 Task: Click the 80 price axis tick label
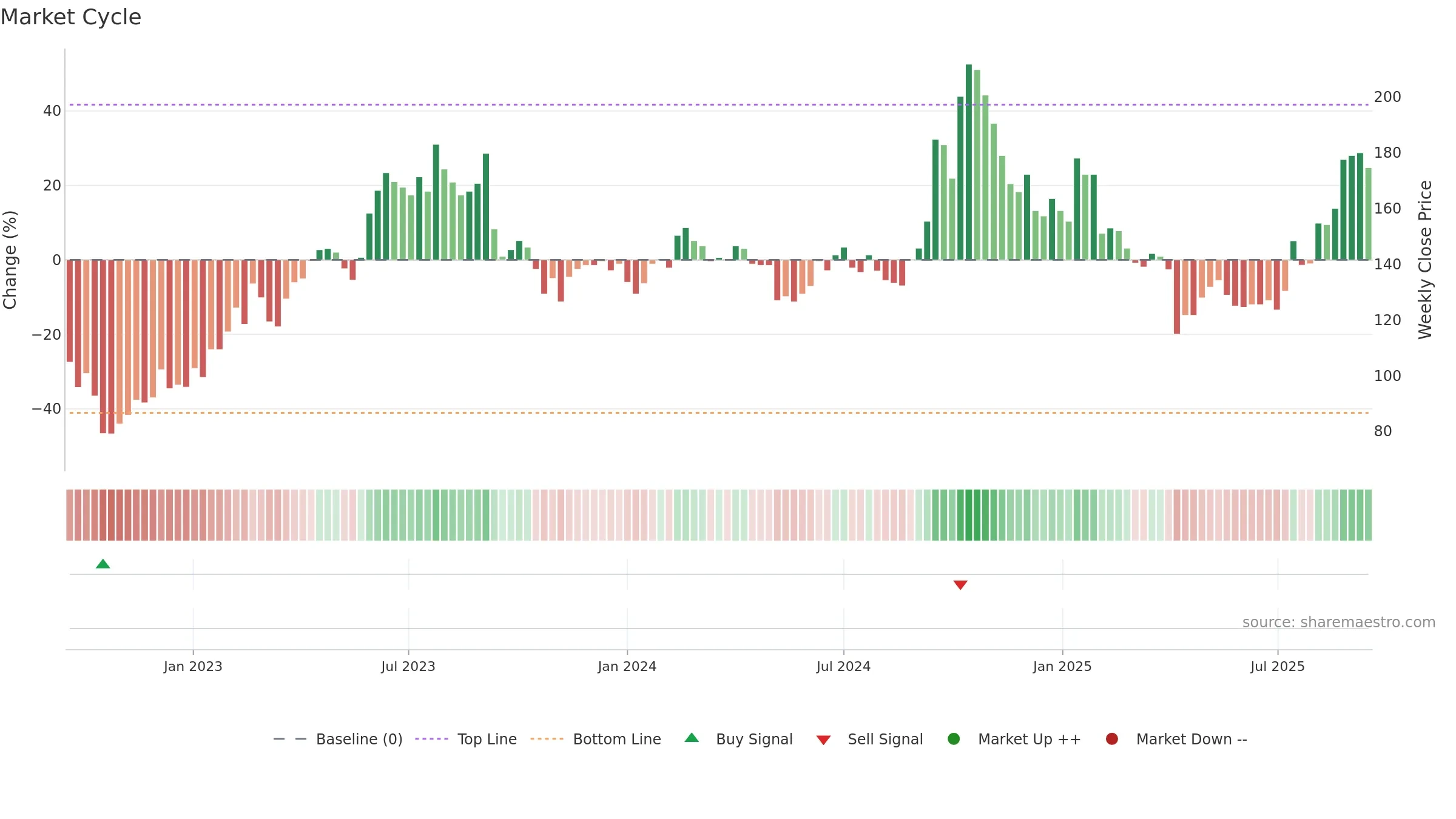click(x=1383, y=431)
